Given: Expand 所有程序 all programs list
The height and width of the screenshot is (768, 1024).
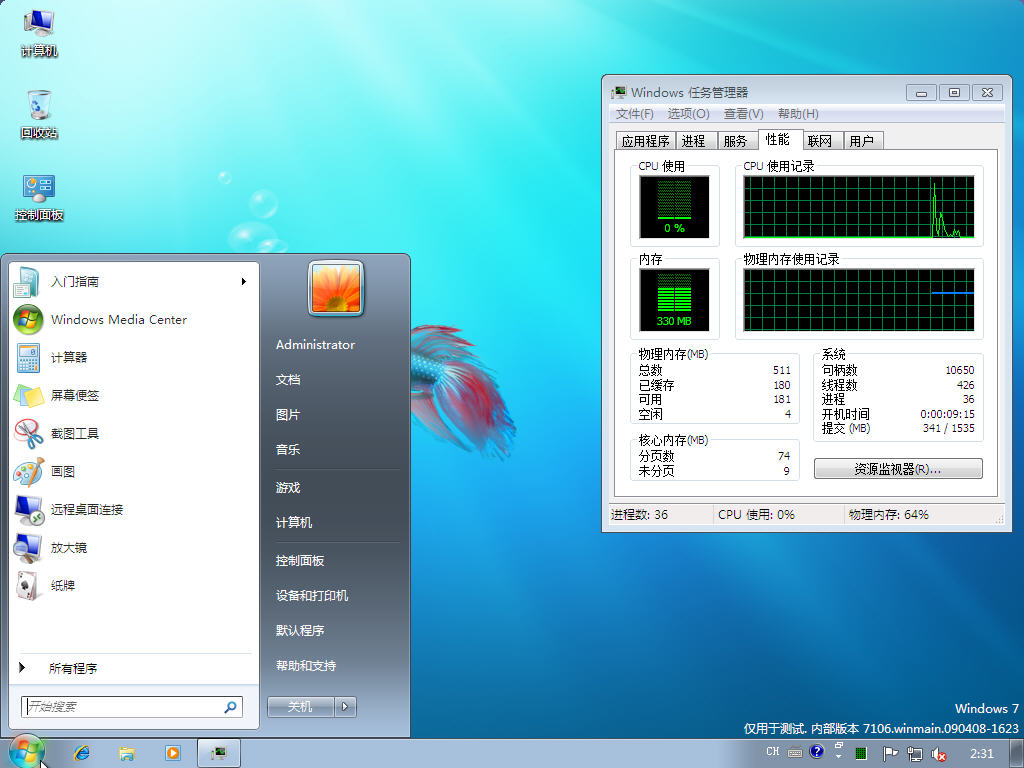Looking at the screenshot, I should [133, 668].
